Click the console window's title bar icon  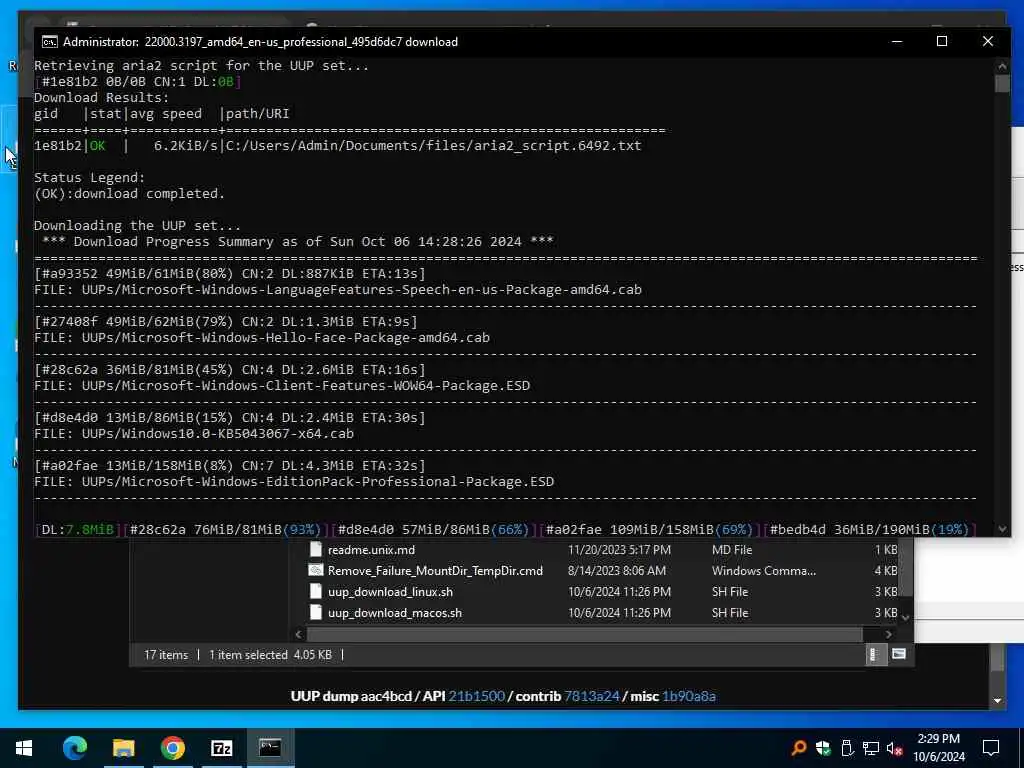49,42
